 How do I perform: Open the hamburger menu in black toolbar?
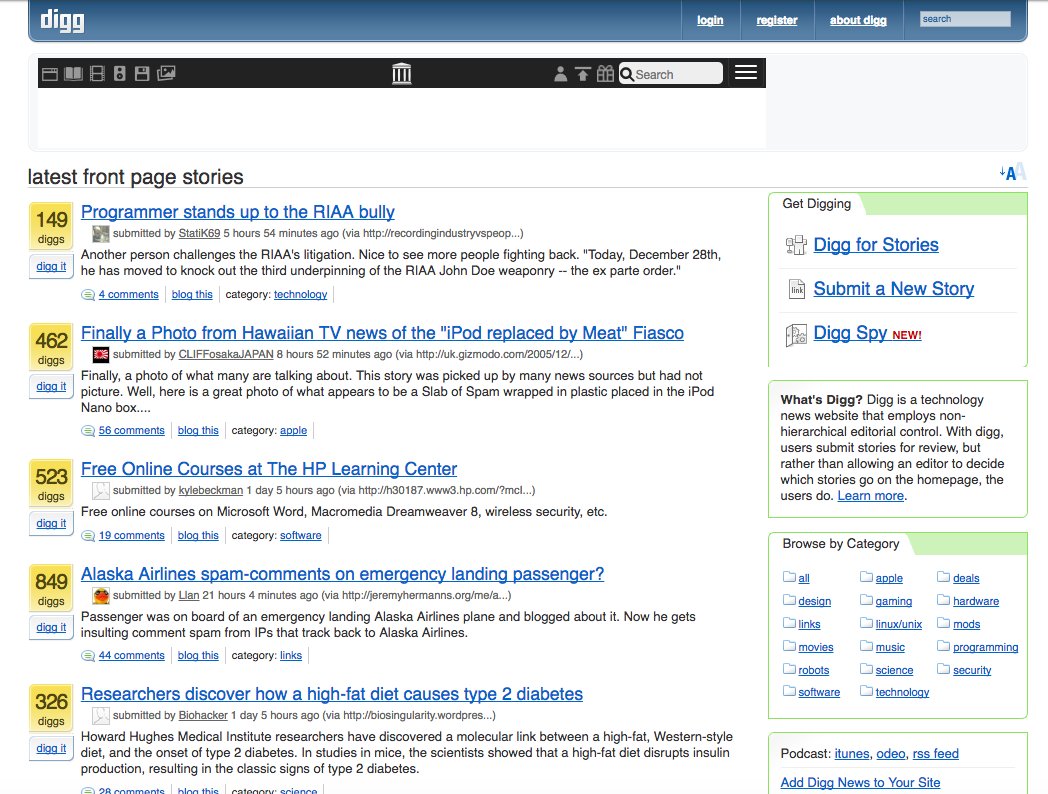tap(746, 72)
